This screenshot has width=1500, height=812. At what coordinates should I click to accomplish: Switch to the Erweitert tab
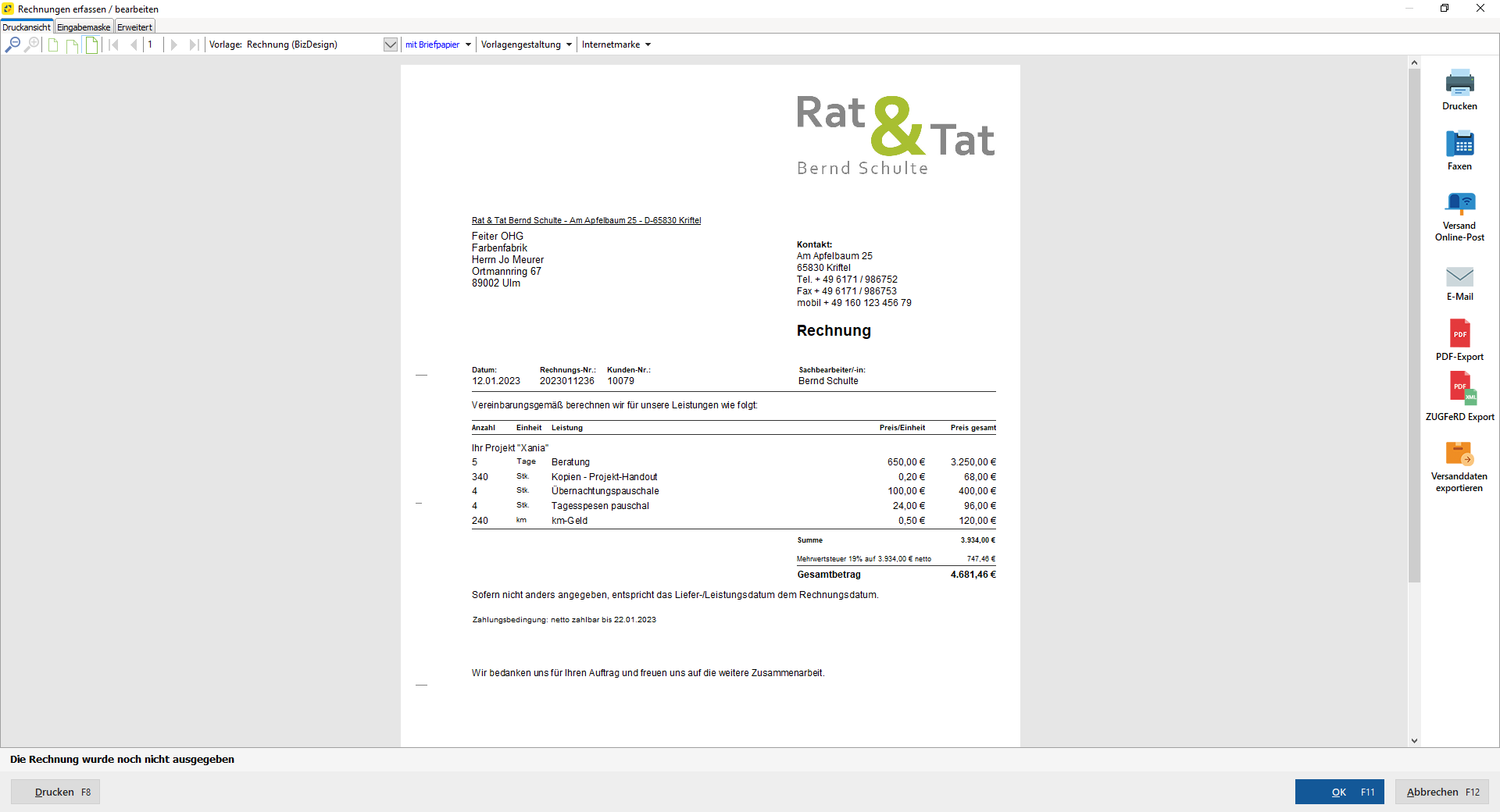(x=134, y=27)
